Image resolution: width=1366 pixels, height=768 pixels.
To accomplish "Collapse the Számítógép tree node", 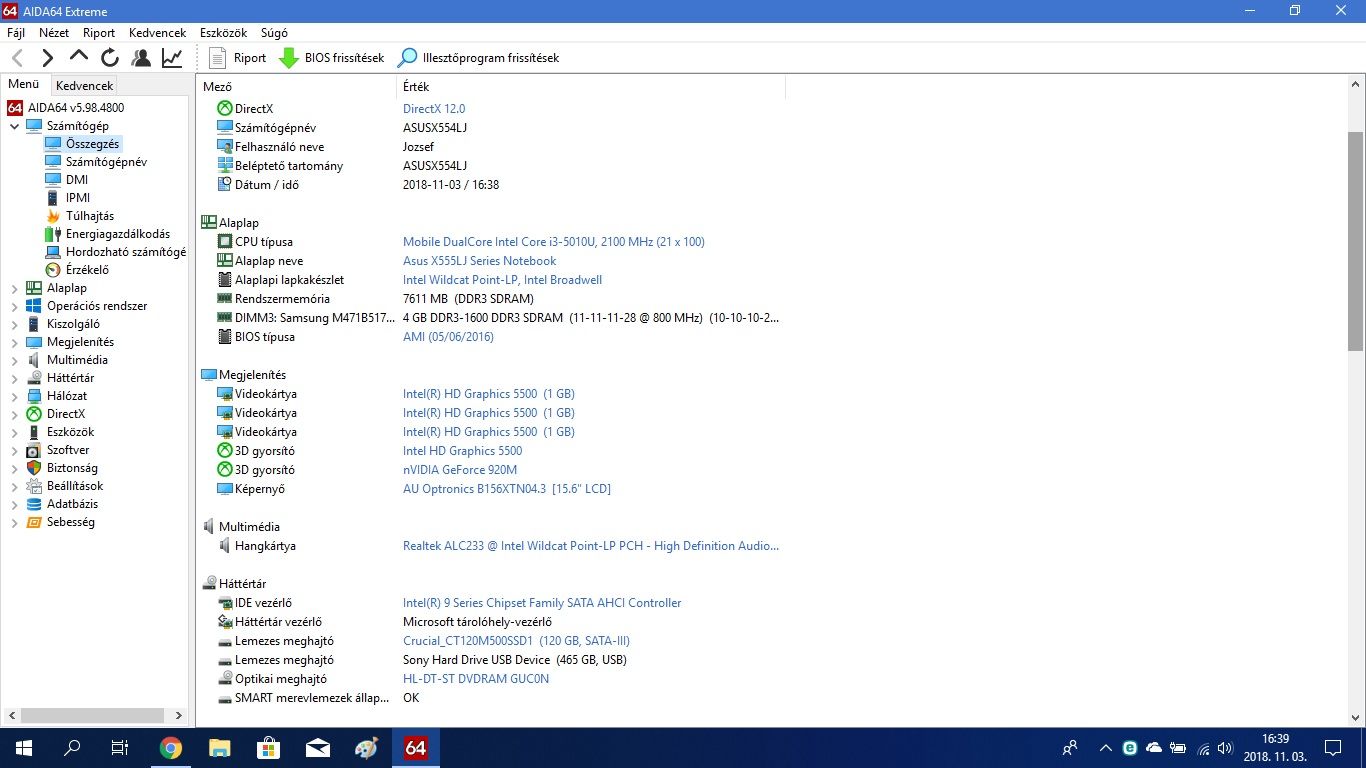I will coord(14,126).
